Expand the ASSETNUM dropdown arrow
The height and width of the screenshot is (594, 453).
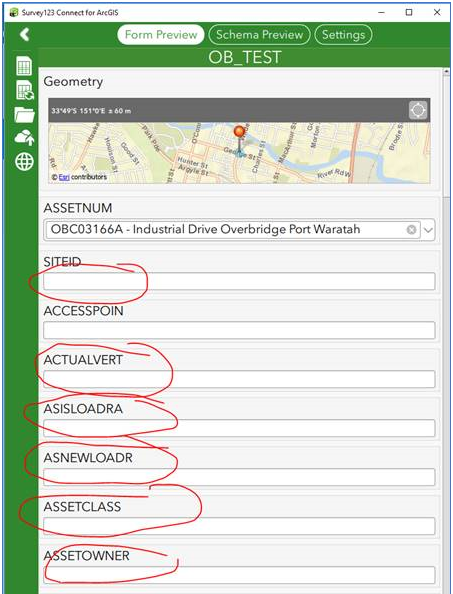tap(428, 230)
